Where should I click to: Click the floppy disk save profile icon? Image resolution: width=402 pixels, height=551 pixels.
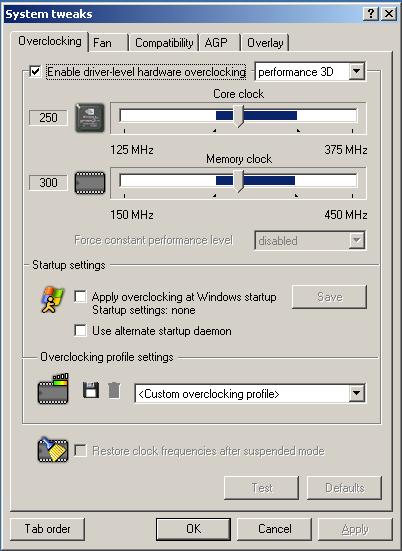(91, 390)
